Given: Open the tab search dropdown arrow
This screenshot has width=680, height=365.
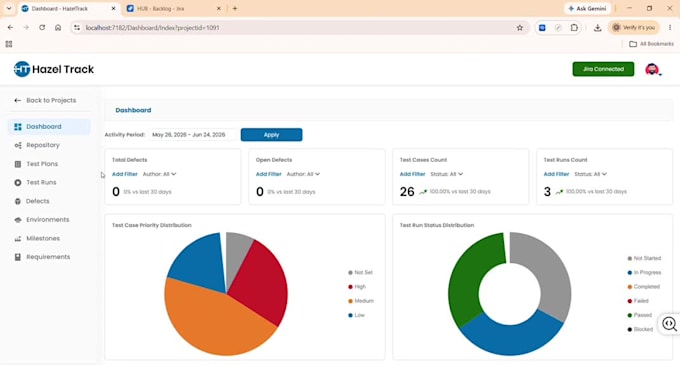Looking at the screenshot, I should 9,8.
